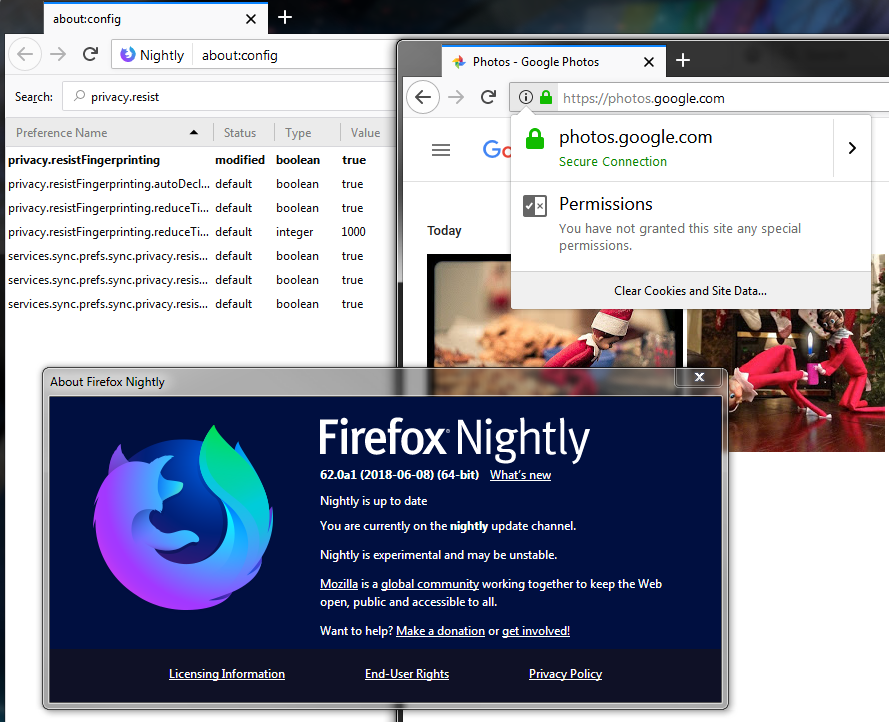Click the get involved! link

(536, 631)
